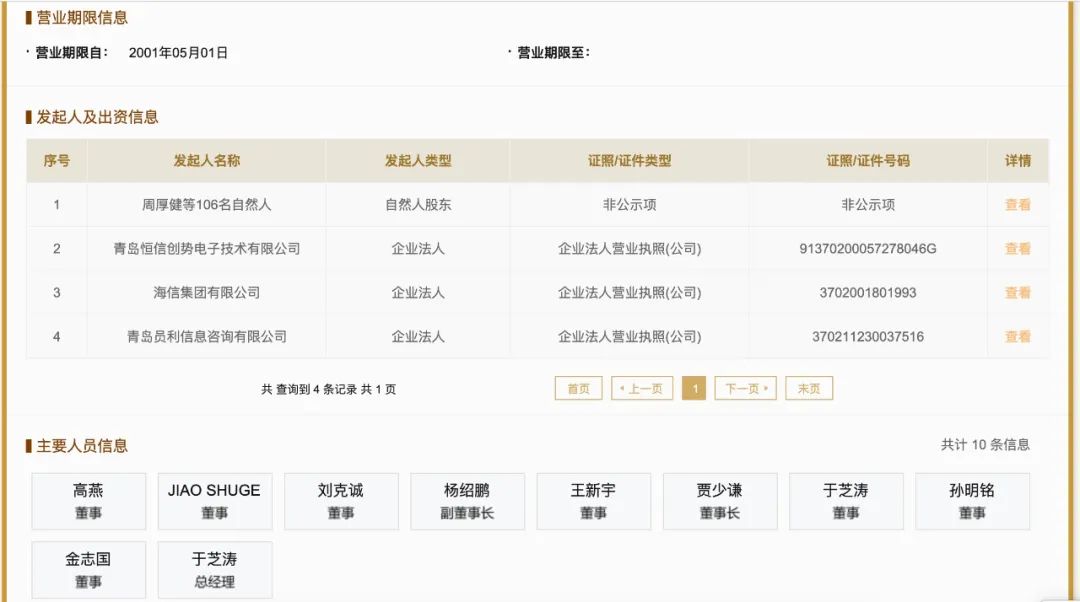The height and width of the screenshot is (602, 1080).
Task: Click 于芝涛 director card
Action: pyautogui.click(x=846, y=500)
